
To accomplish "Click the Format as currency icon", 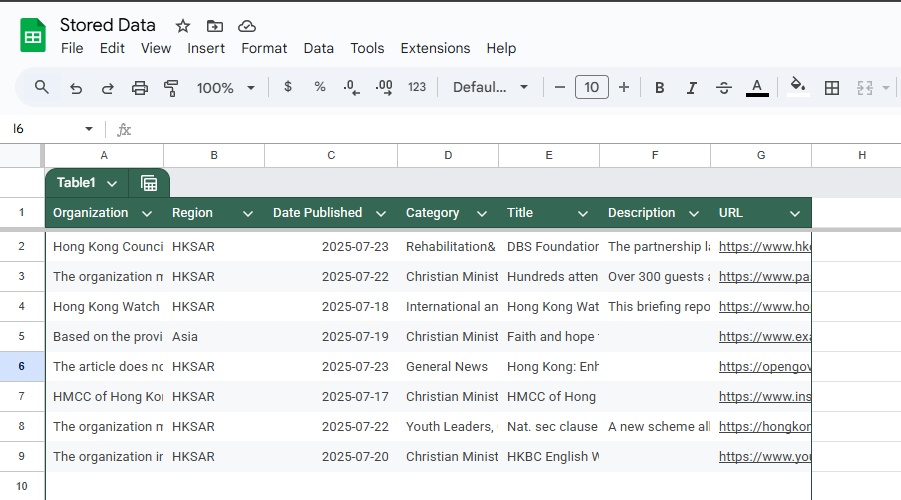I will click(x=288, y=87).
